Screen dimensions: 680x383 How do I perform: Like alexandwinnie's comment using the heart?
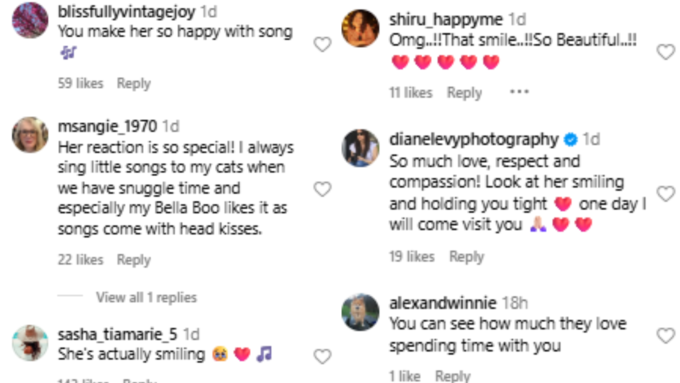tap(666, 335)
